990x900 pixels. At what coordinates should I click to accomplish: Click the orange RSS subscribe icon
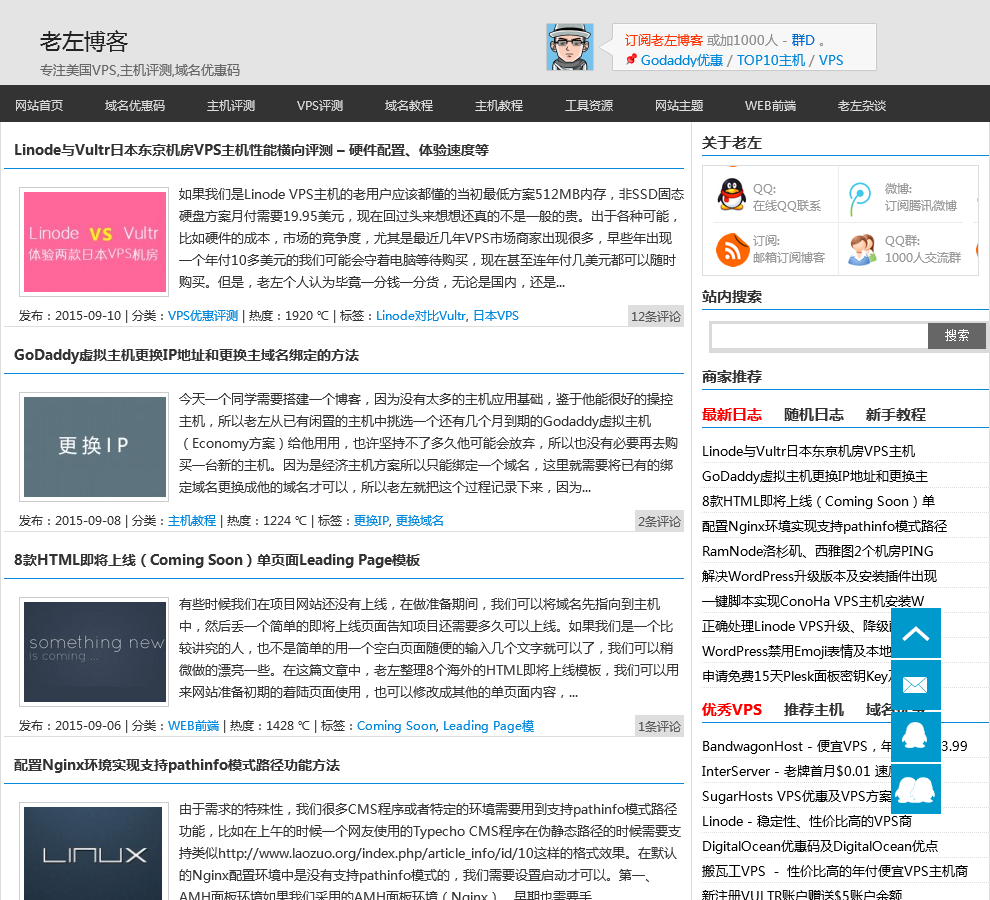(732, 249)
